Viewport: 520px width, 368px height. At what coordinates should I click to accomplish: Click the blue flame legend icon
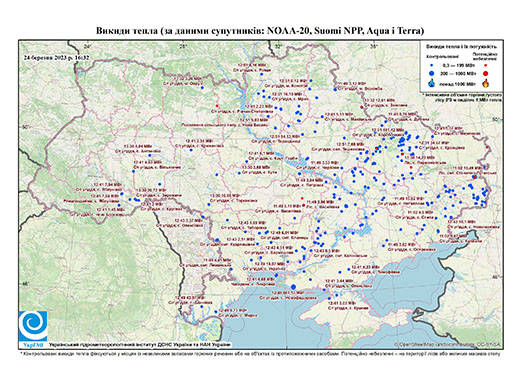[432, 83]
